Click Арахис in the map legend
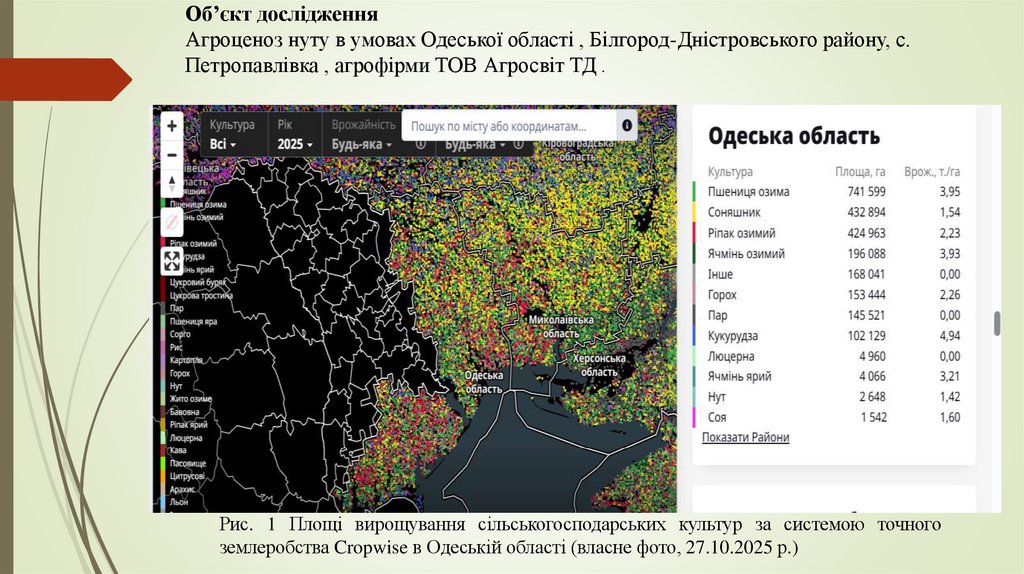The height and width of the screenshot is (574, 1024). [182, 489]
